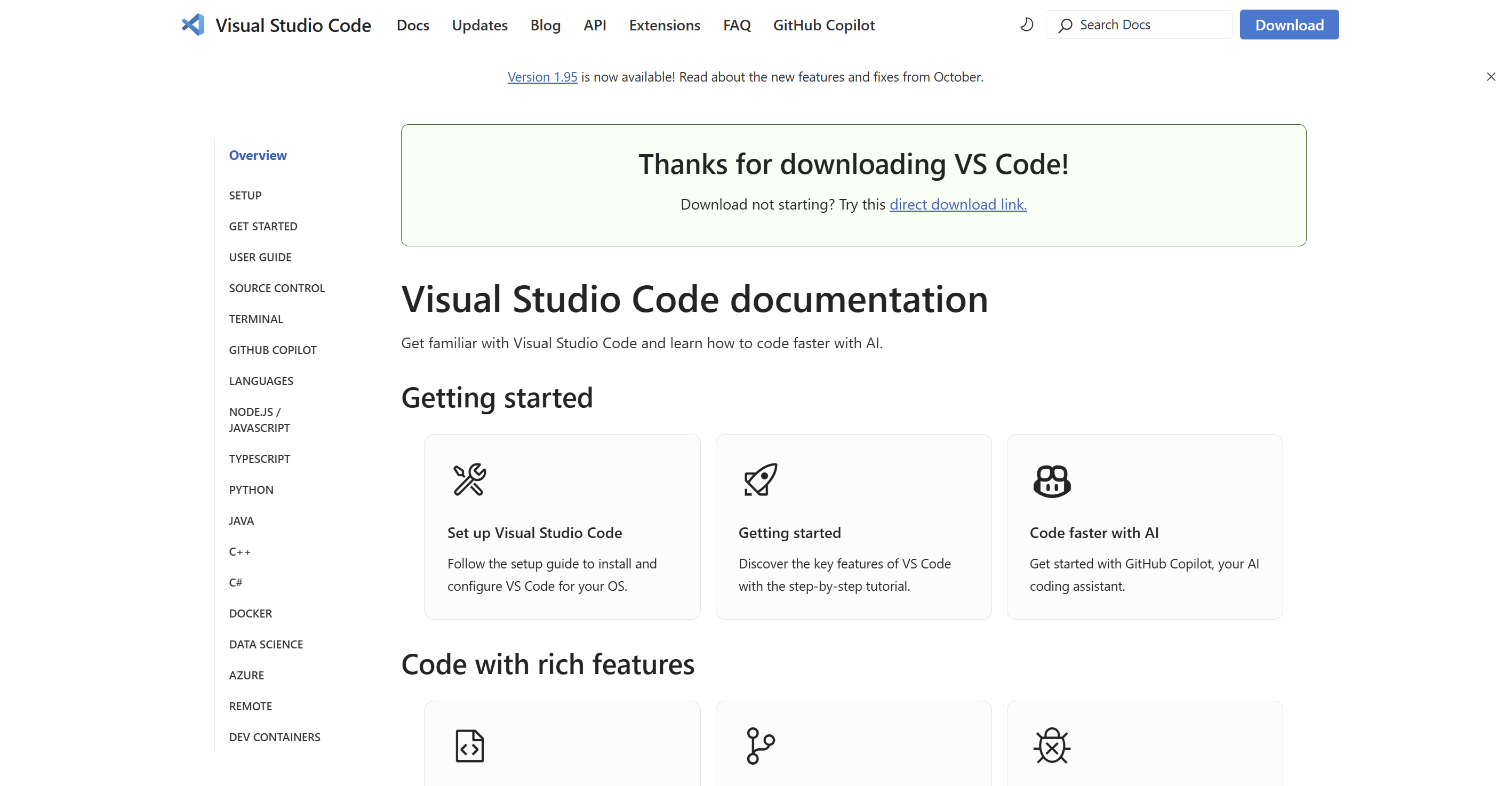Open the Updates page
This screenshot has height=786, width=1512.
point(479,25)
